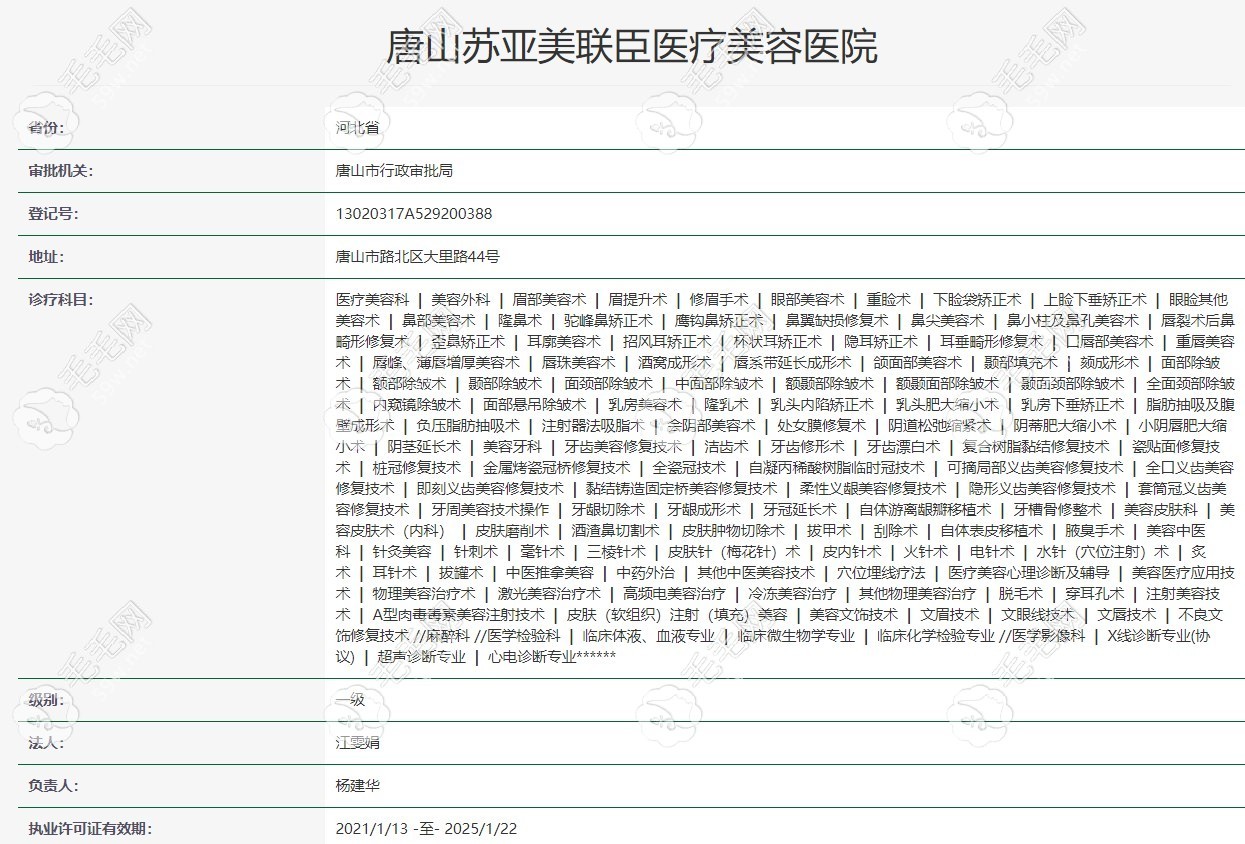Select the 冷冻美容治疗 entry

point(792,594)
